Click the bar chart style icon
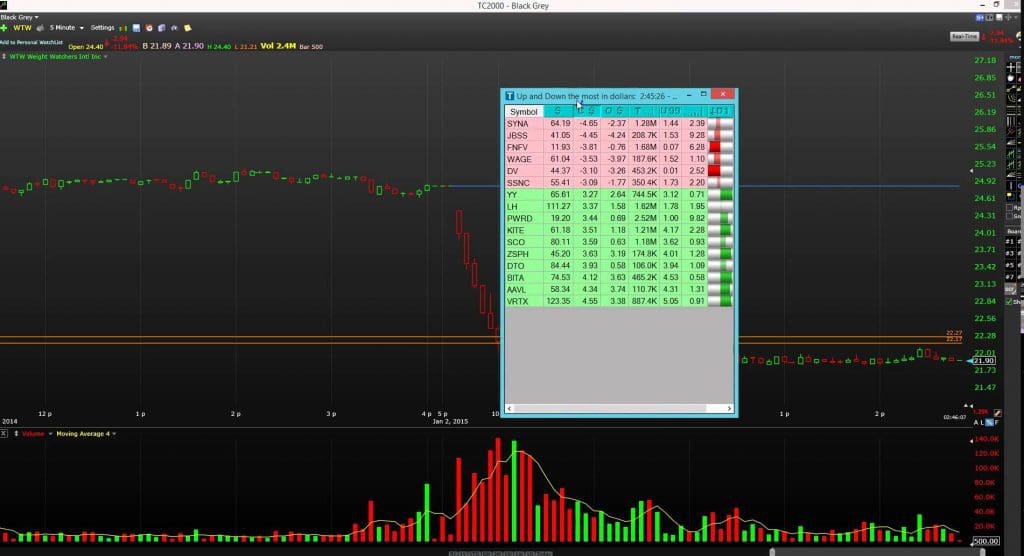 tap(123, 28)
